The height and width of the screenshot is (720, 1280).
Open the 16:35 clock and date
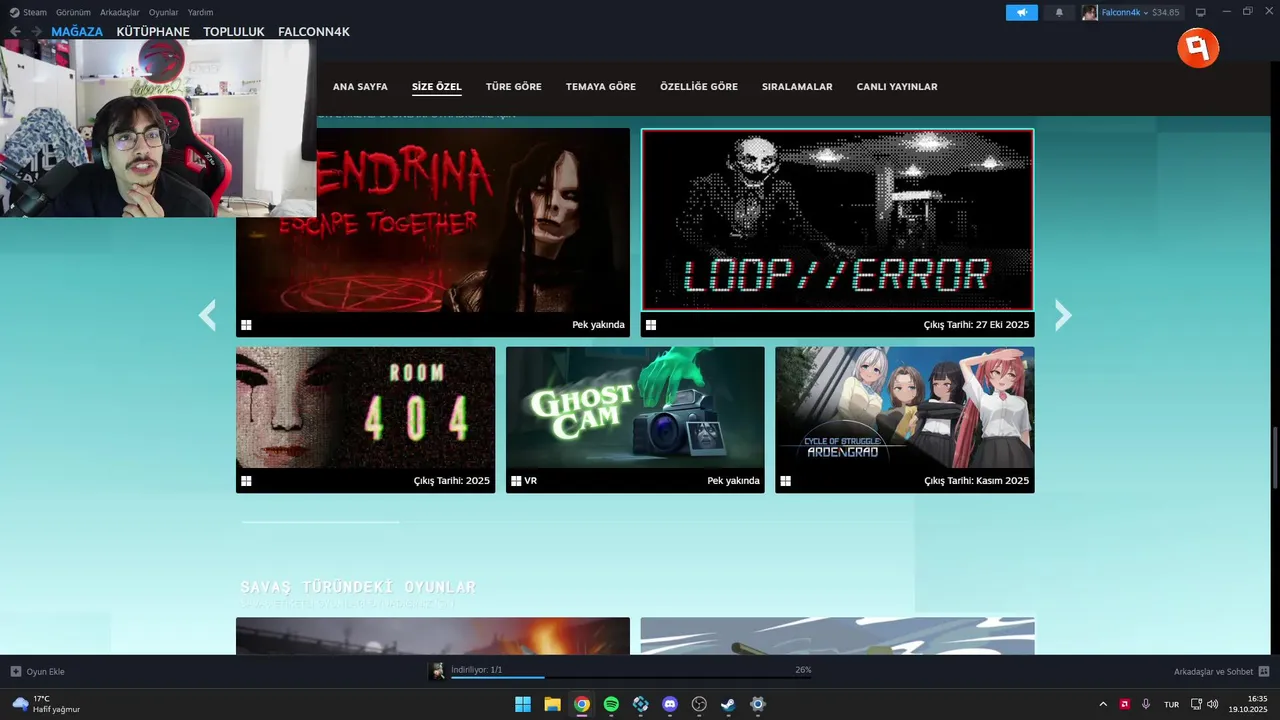tap(1248, 704)
